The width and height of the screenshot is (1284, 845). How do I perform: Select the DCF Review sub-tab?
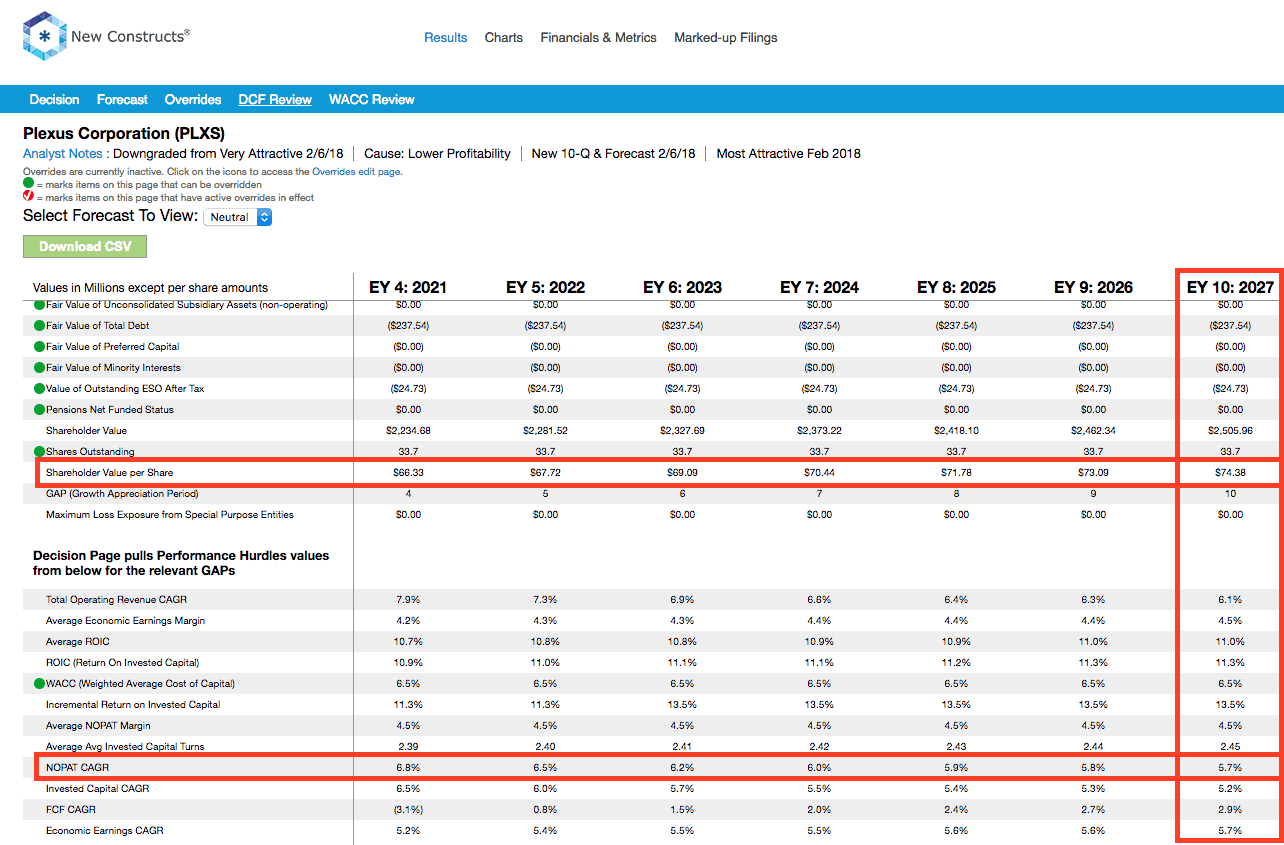[x=275, y=99]
